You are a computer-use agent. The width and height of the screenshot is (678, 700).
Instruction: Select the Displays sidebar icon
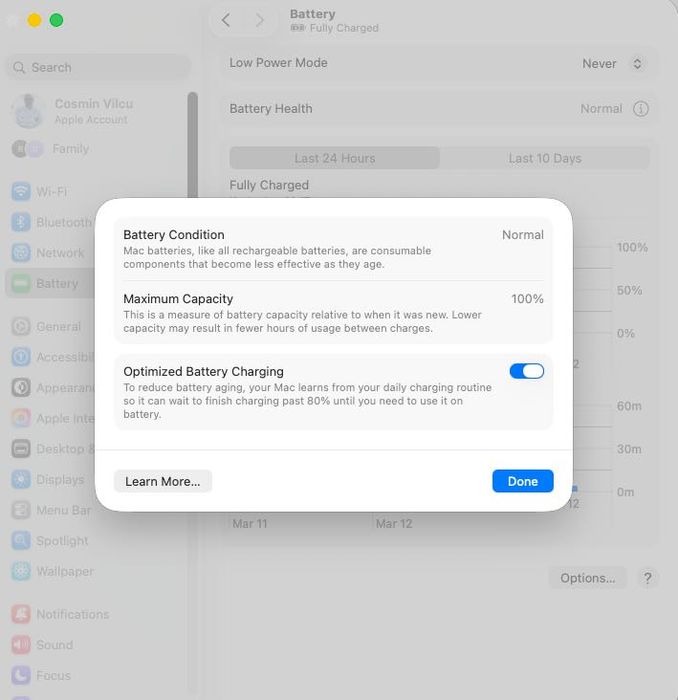pyautogui.click(x=21, y=479)
